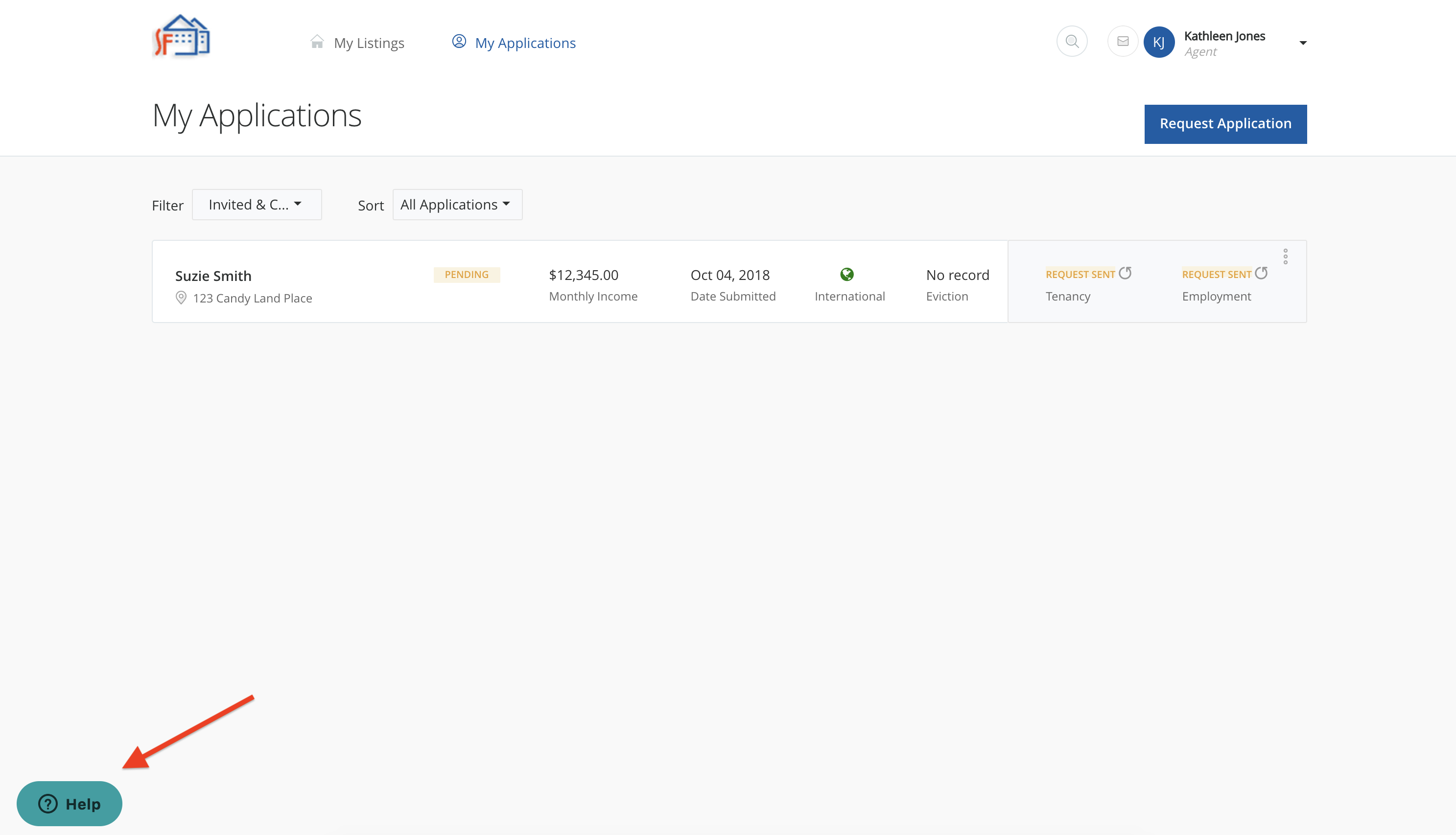Screen dimensions: 1456x835
Task: Open Suzie Smith's application
Action: [213, 276]
